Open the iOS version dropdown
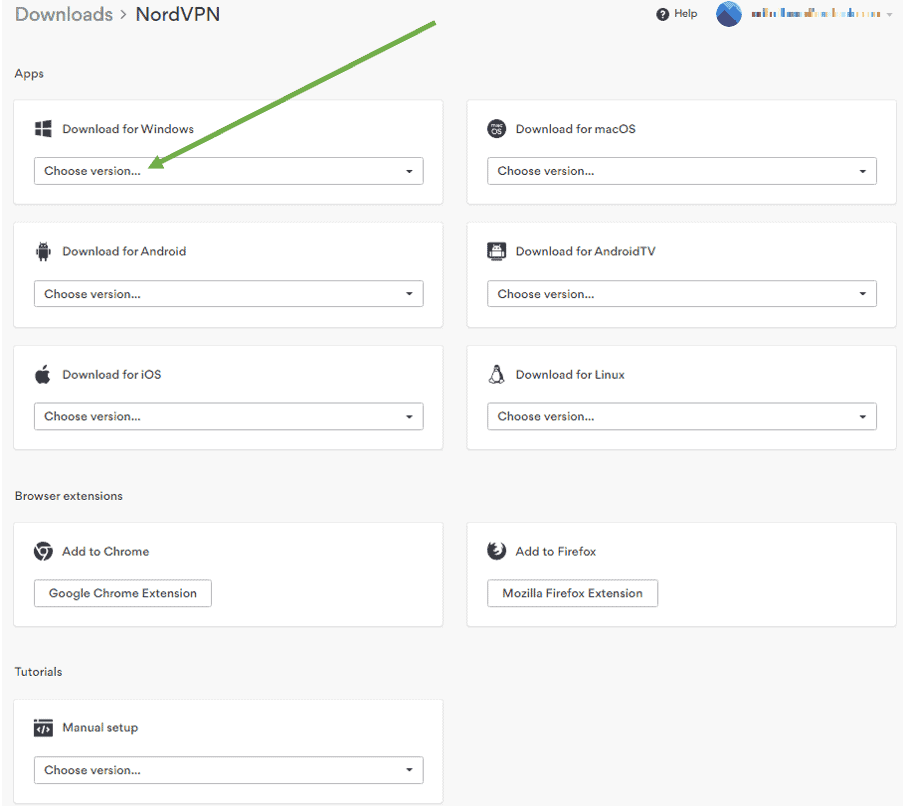903x806 pixels. [229, 416]
